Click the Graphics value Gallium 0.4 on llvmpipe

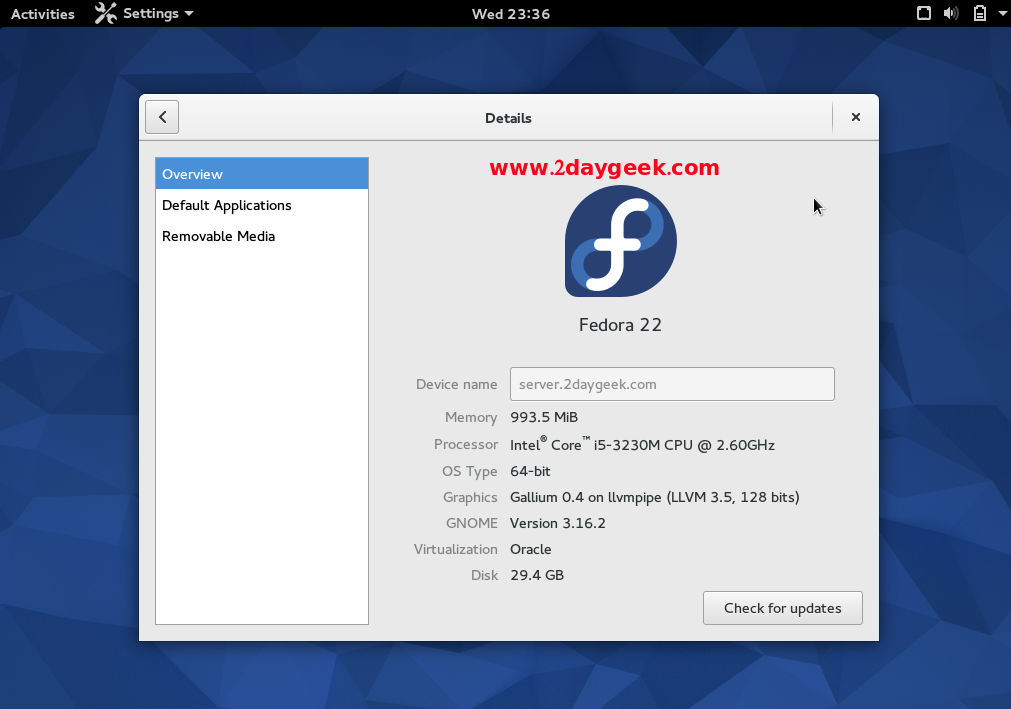(654, 497)
